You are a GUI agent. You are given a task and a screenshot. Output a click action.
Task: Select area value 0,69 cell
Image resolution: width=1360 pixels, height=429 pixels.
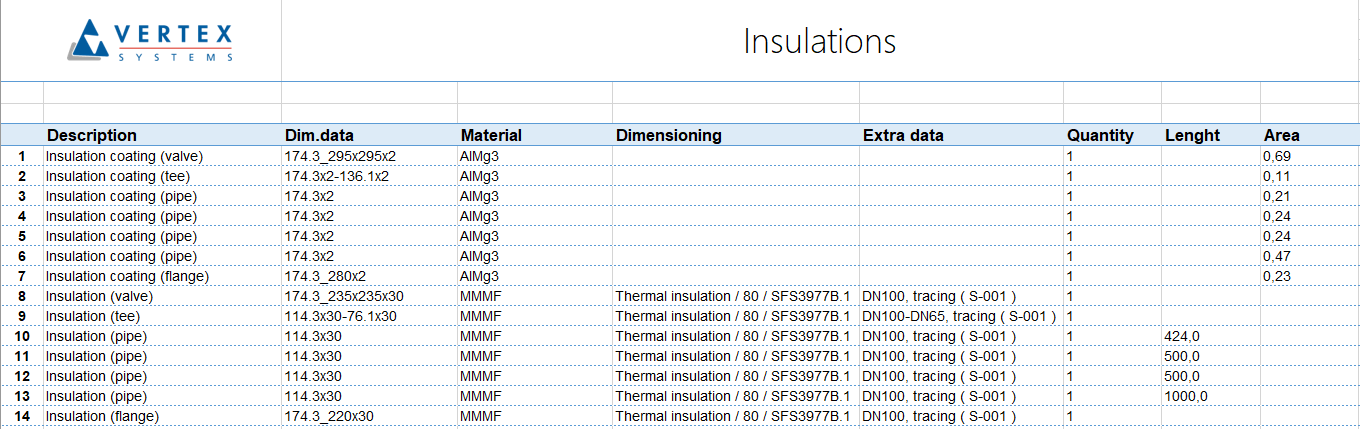pyautogui.click(x=1276, y=156)
